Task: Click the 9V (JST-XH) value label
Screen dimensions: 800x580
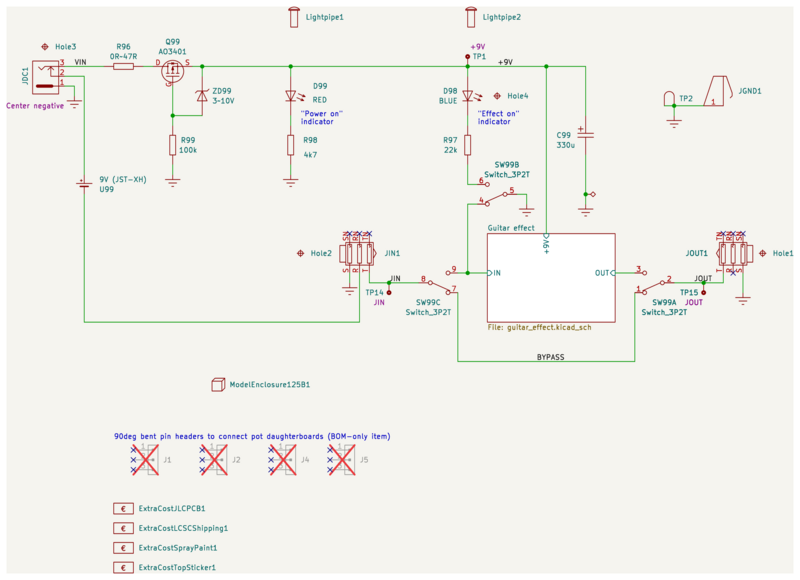Action: coord(123,180)
